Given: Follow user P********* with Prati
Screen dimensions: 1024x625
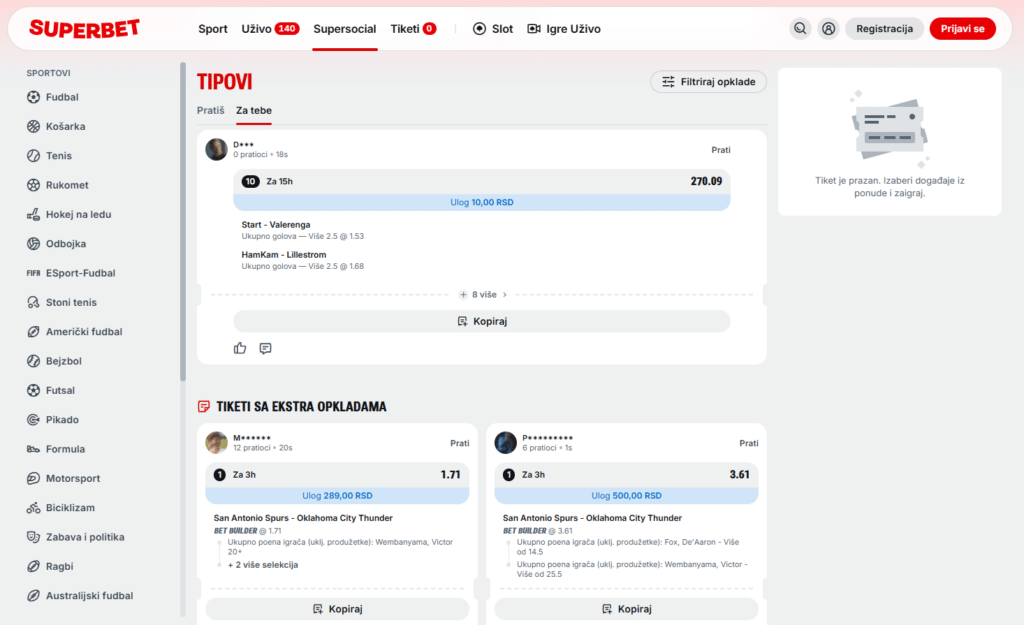Looking at the screenshot, I should 748,443.
